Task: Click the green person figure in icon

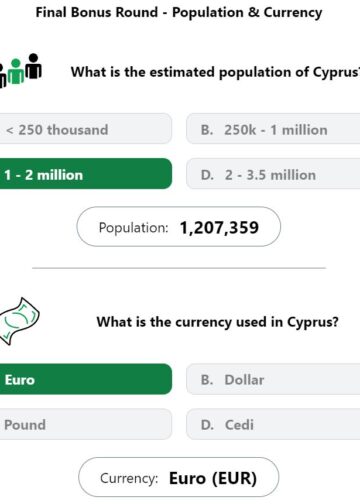Action: [16, 71]
